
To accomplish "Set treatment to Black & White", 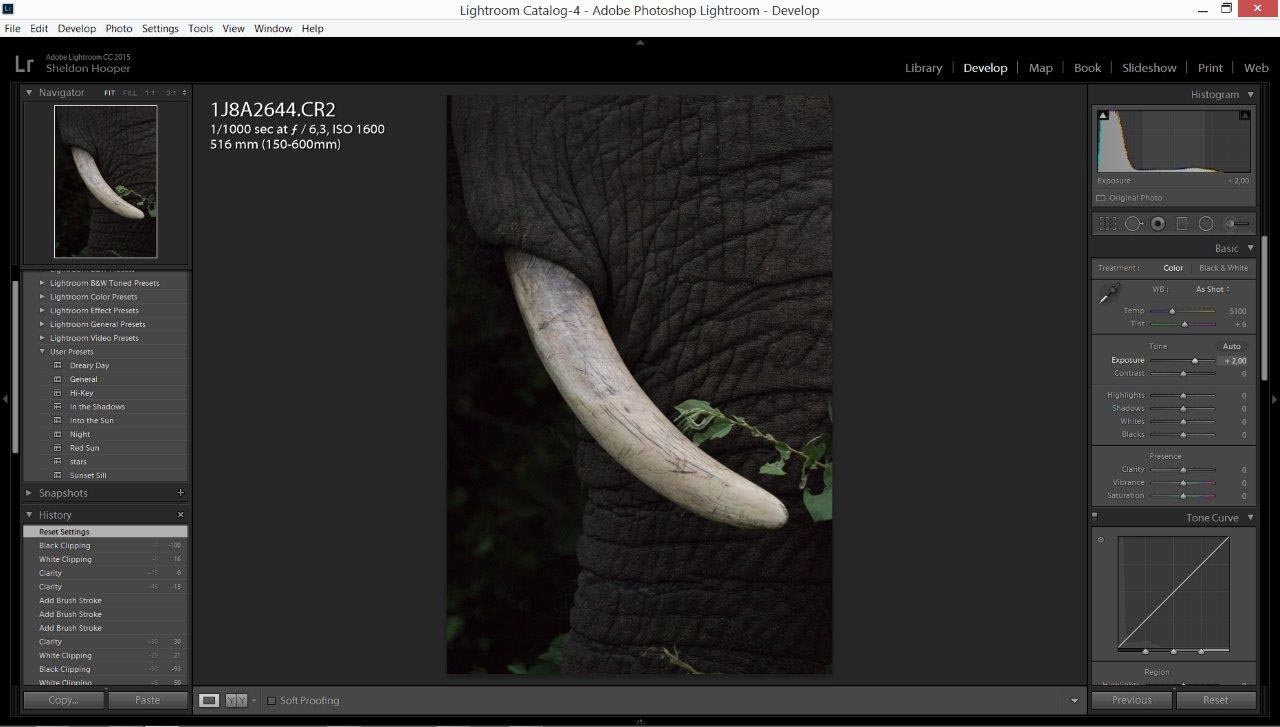I will click(x=1224, y=268).
